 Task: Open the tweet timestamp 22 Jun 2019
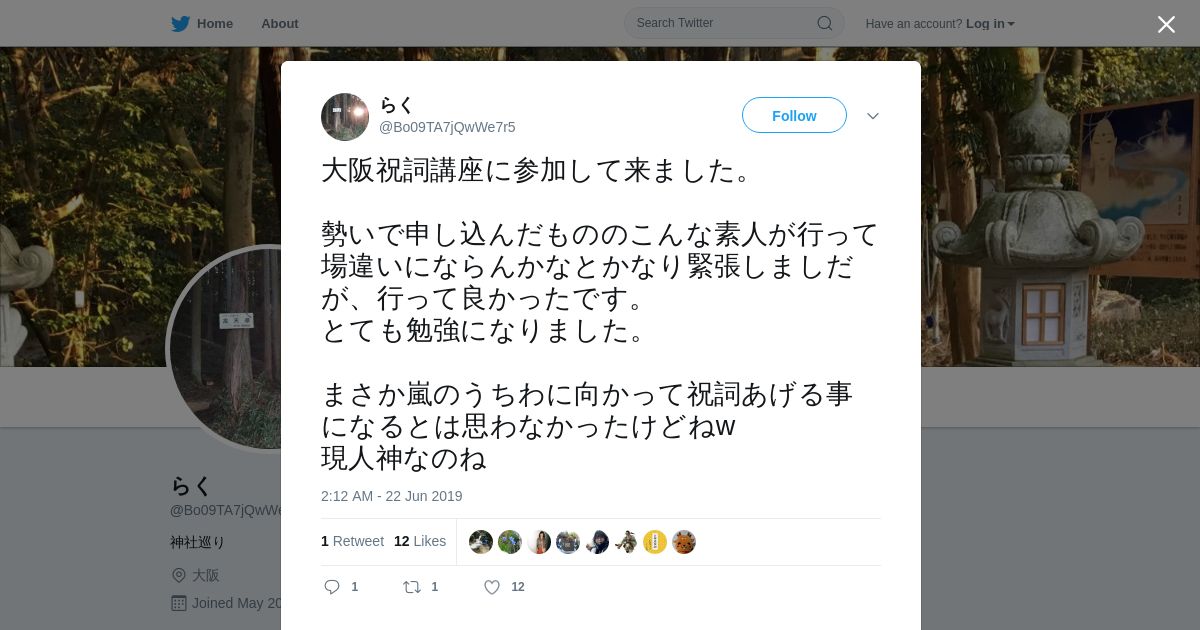coord(392,496)
